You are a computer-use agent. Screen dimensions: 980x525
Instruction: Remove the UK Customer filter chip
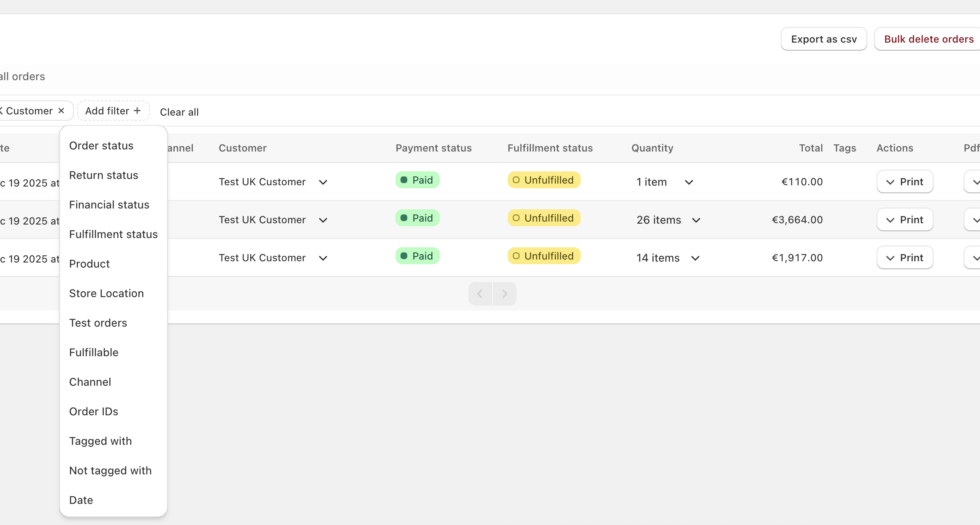coord(61,111)
